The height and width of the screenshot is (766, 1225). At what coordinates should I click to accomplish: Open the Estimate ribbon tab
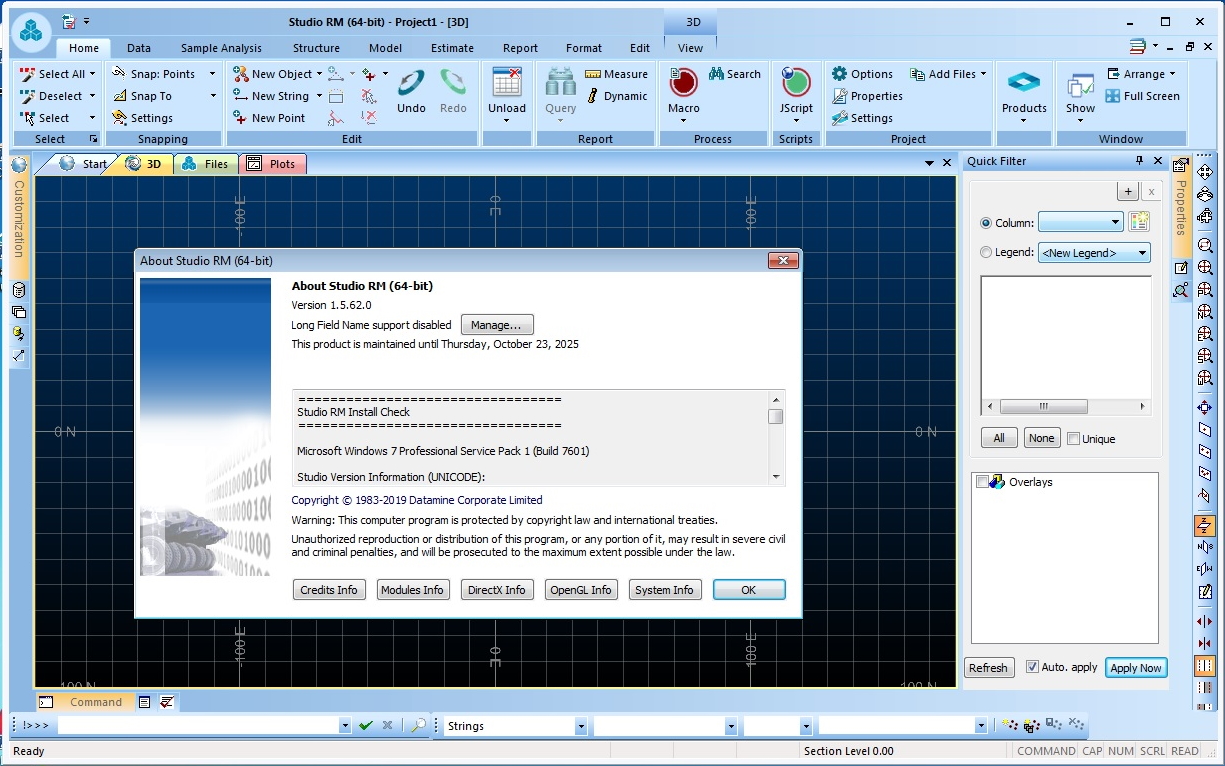coord(452,48)
